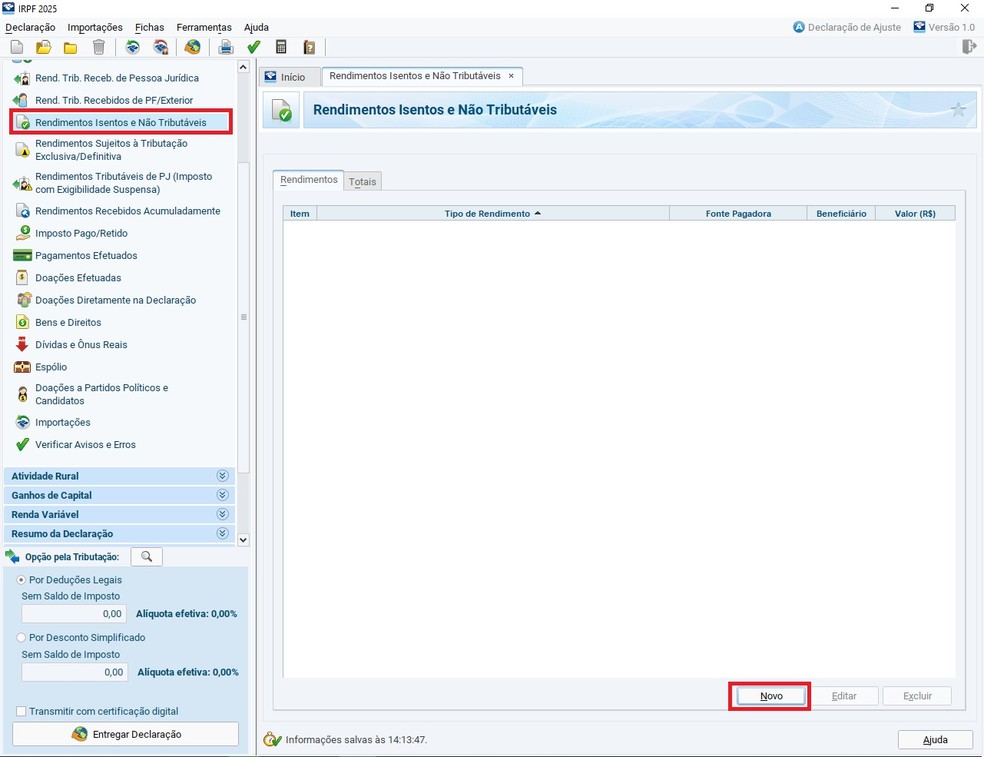Screen dimensions: 984x757
Task: Click the printer icon in the toolbar
Action: pos(226,47)
